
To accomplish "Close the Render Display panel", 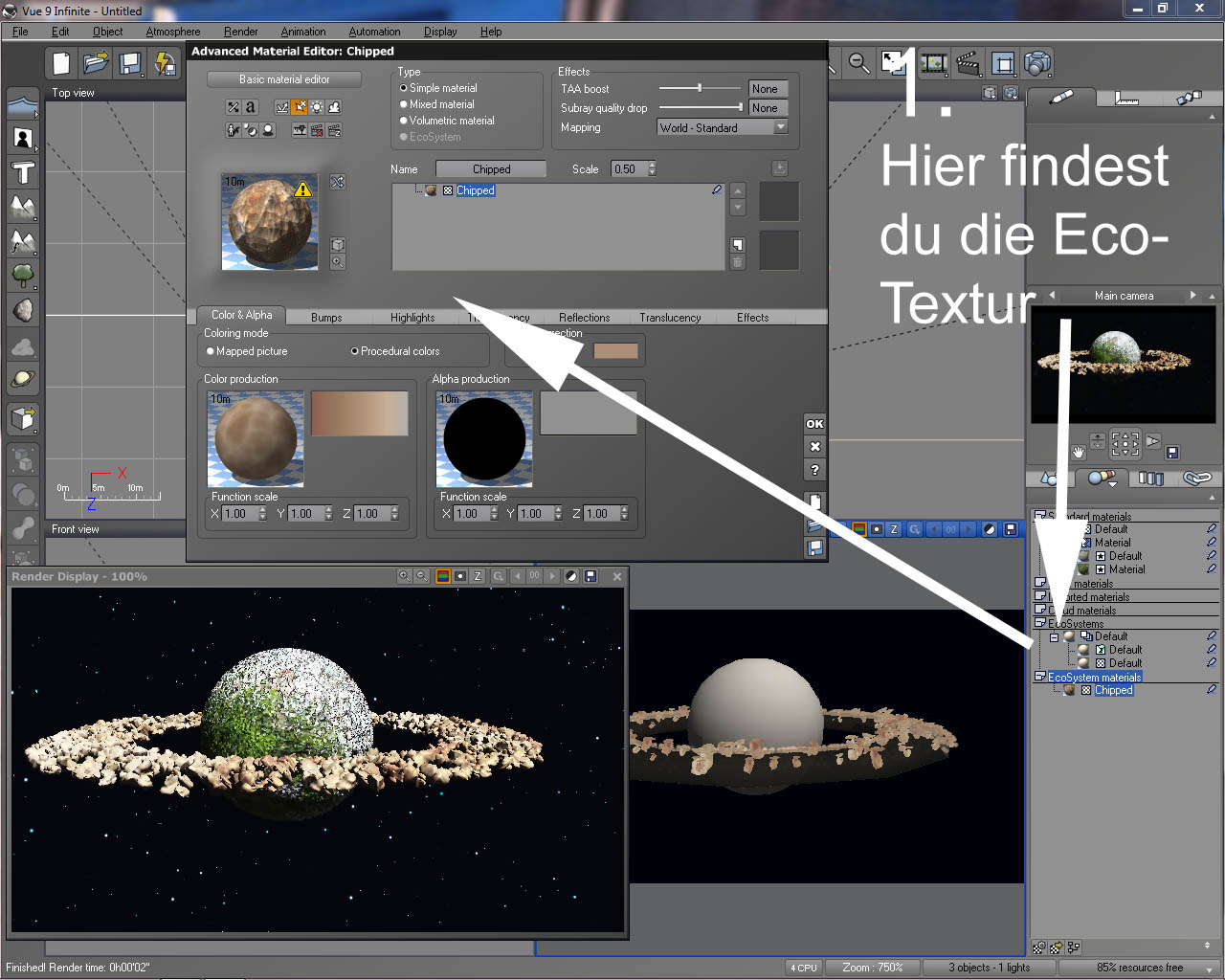I will tap(617, 576).
